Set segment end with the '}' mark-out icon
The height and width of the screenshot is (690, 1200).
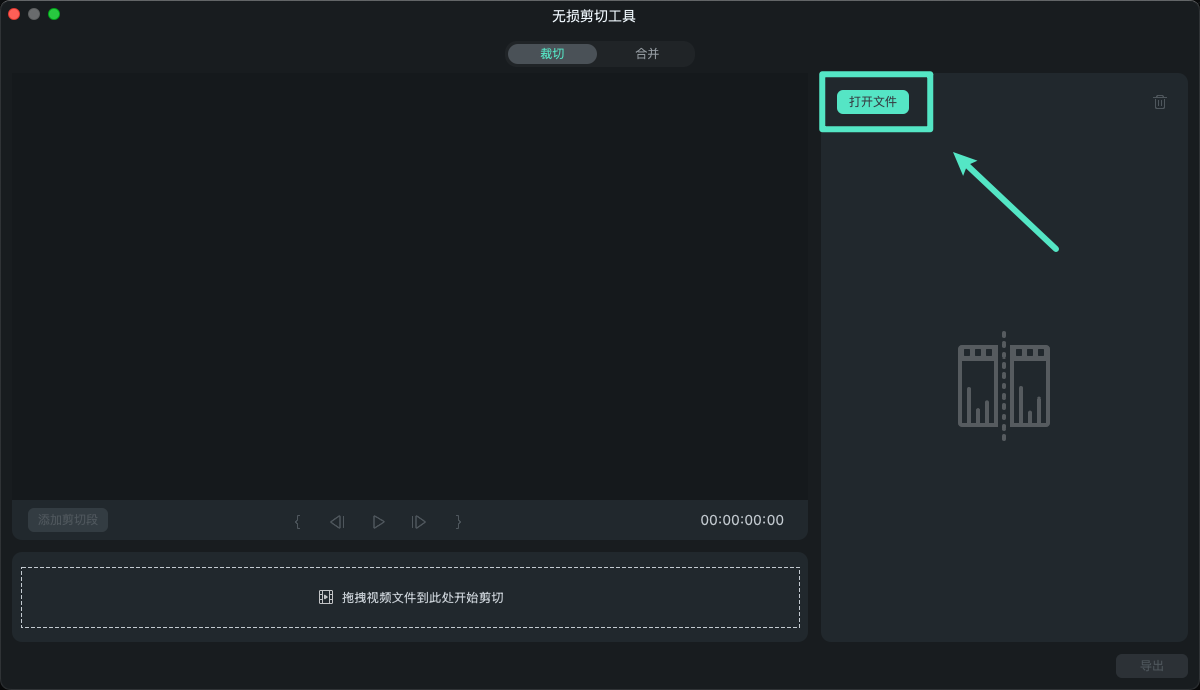click(458, 521)
